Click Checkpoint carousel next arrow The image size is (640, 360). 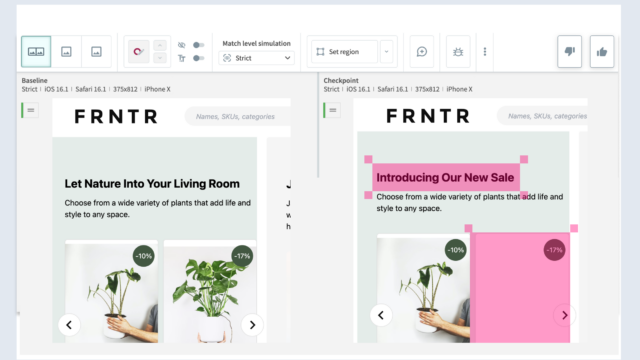(x=564, y=315)
